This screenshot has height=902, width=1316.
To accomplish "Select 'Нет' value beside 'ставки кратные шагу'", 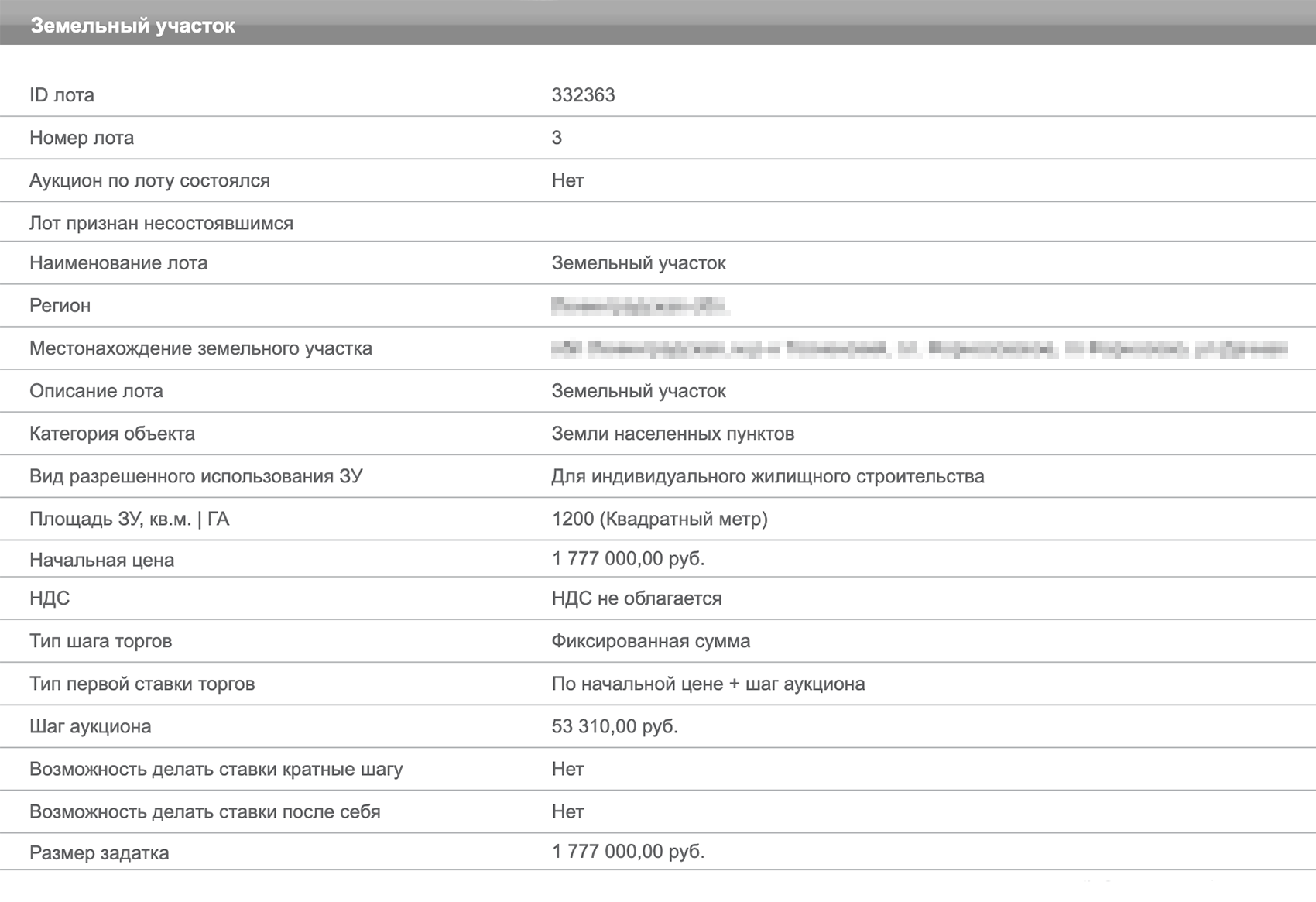I will tap(567, 769).
